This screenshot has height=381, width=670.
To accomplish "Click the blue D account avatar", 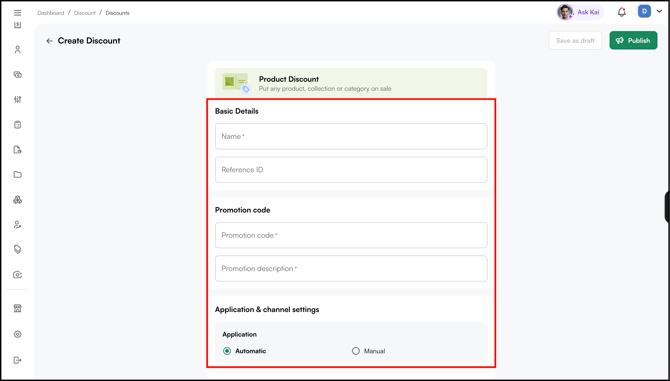I will pos(644,12).
